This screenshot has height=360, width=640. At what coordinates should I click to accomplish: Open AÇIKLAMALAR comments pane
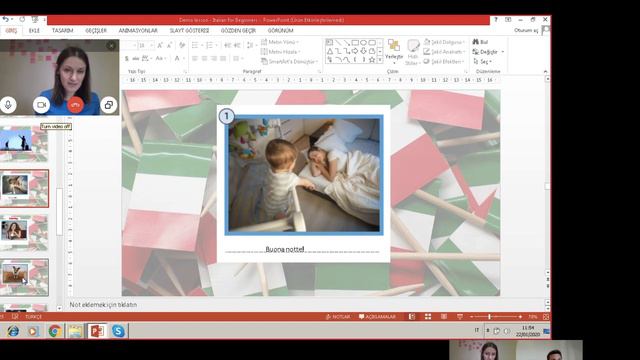coord(377,317)
